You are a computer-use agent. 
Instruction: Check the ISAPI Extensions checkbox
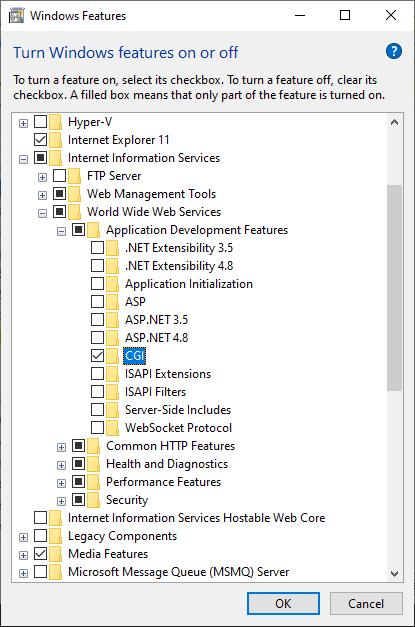(x=98, y=373)
